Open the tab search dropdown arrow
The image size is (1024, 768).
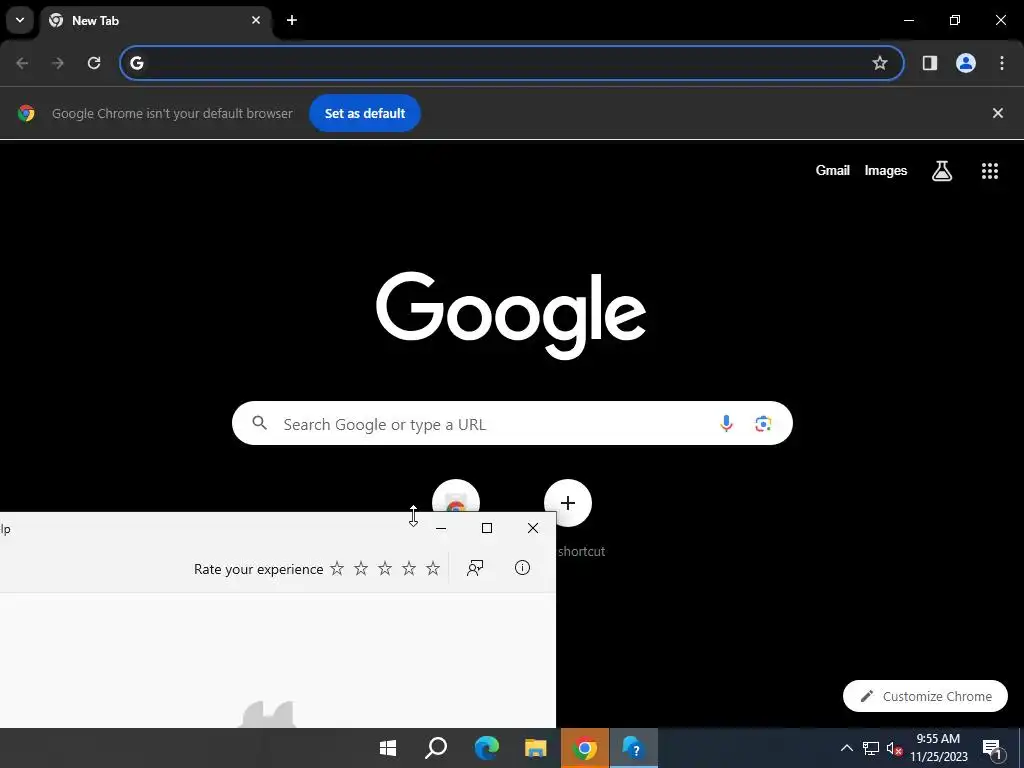coord(20,20)
